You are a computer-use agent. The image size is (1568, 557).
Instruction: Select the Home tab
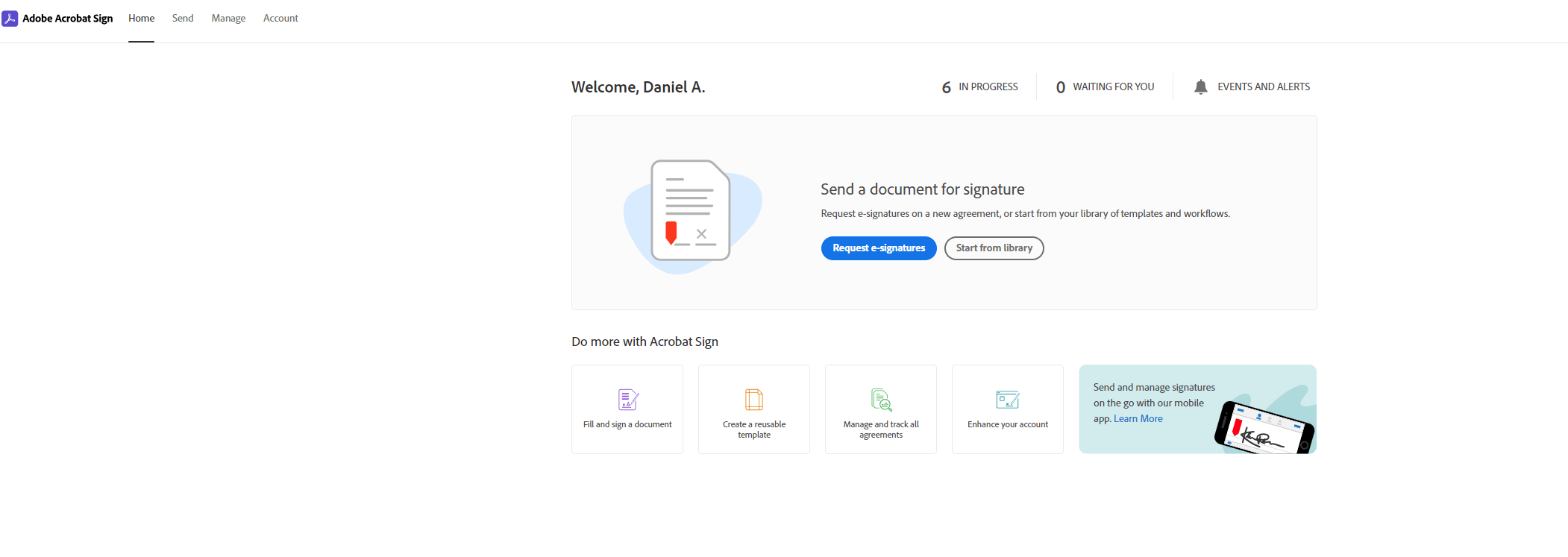tap(141, 19)
